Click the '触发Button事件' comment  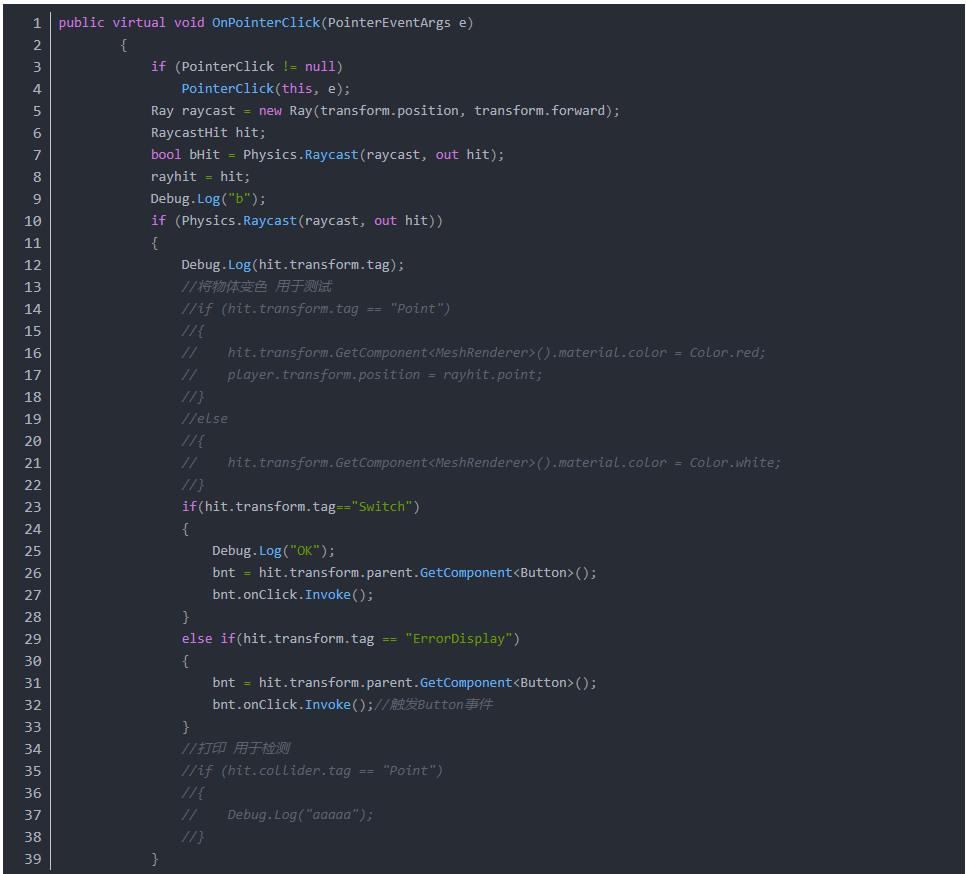(432, 705)
